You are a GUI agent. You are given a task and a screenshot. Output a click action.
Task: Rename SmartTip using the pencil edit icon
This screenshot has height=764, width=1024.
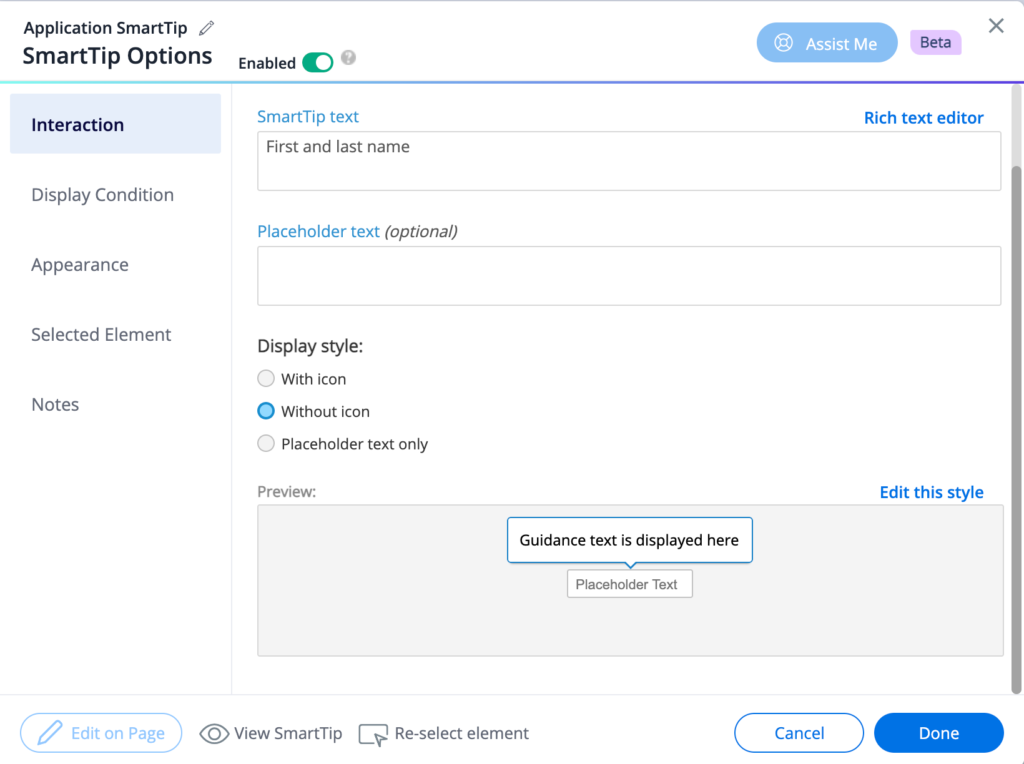click(207, 27)
